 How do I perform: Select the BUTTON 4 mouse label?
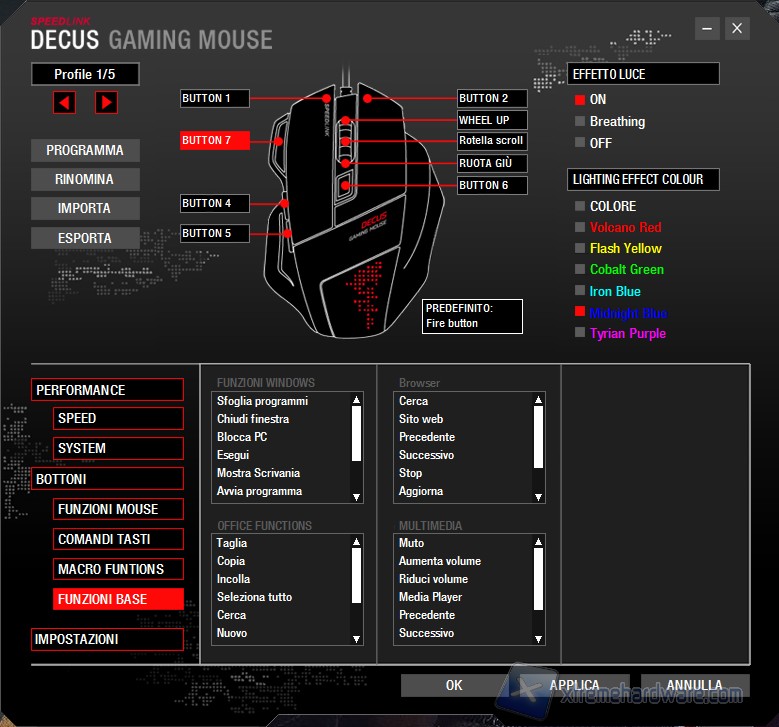[214, 203]
